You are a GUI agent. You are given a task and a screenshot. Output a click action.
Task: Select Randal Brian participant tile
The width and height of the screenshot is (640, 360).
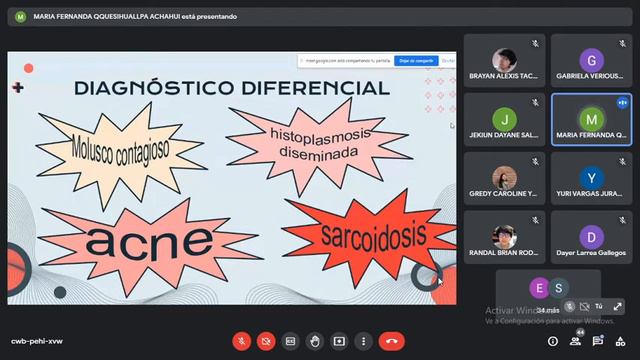click(x=504, y=237)
